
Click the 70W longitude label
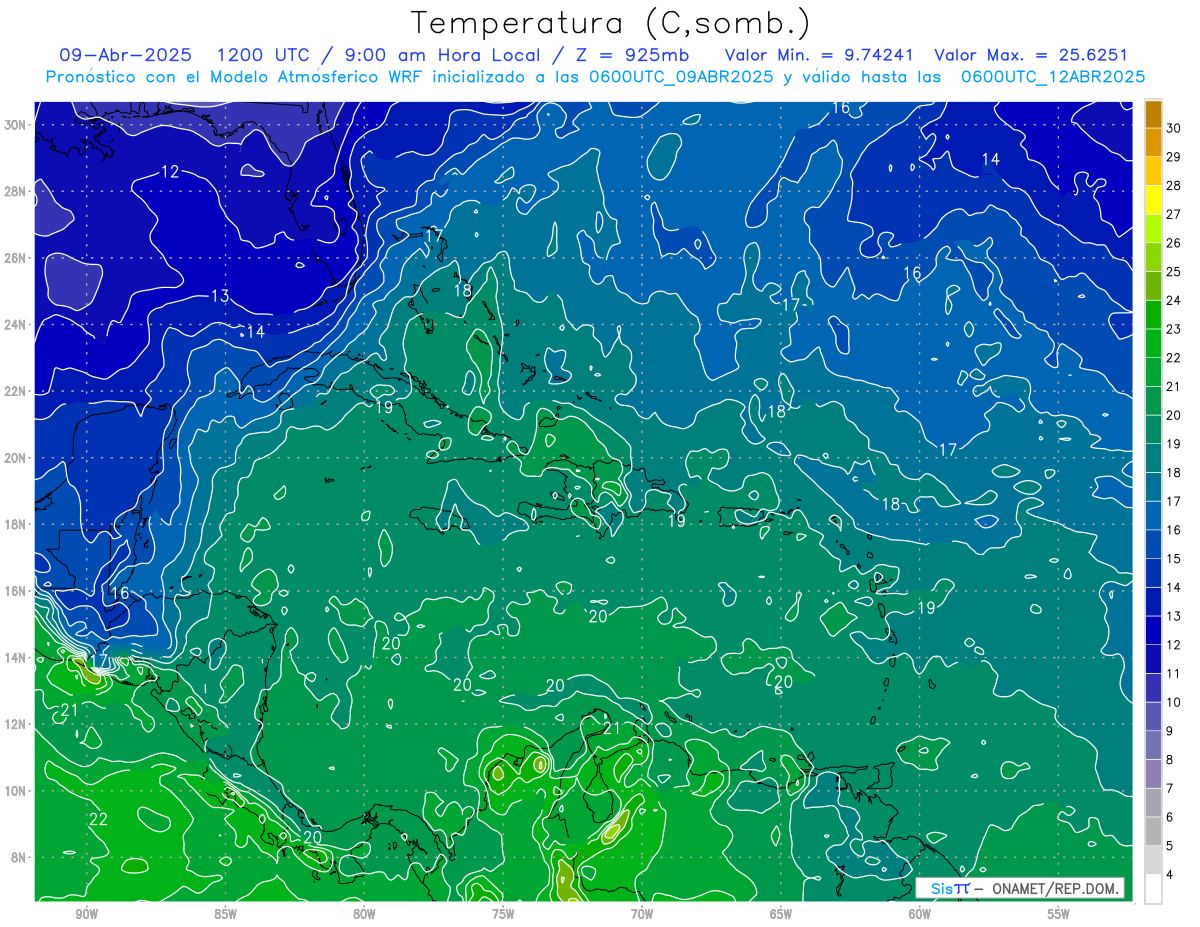[x=642, y=914]
